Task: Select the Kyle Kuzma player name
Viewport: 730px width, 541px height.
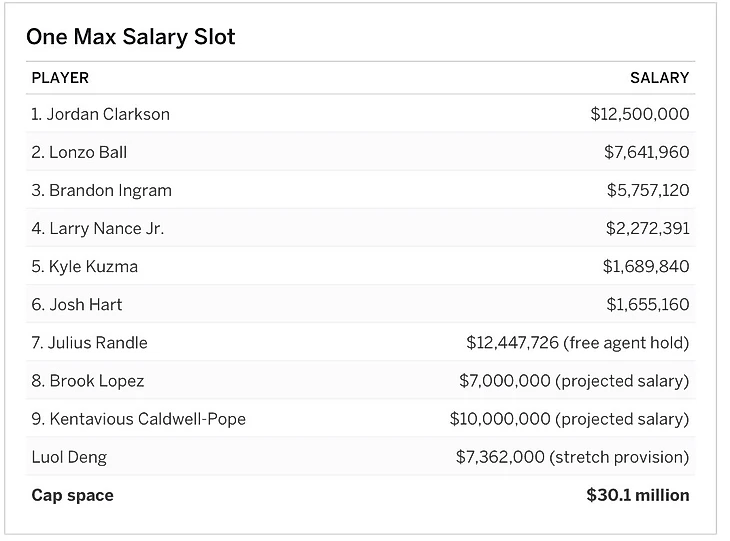Action: pos(85,266)
